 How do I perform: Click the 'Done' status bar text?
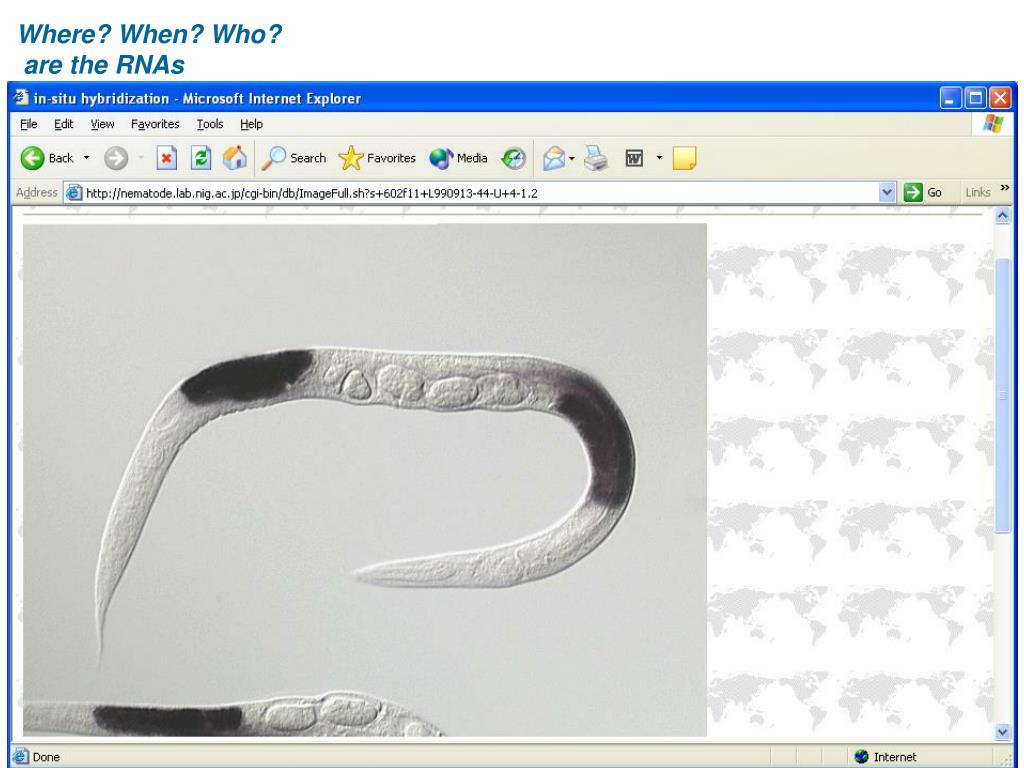[x=46, y=757]
